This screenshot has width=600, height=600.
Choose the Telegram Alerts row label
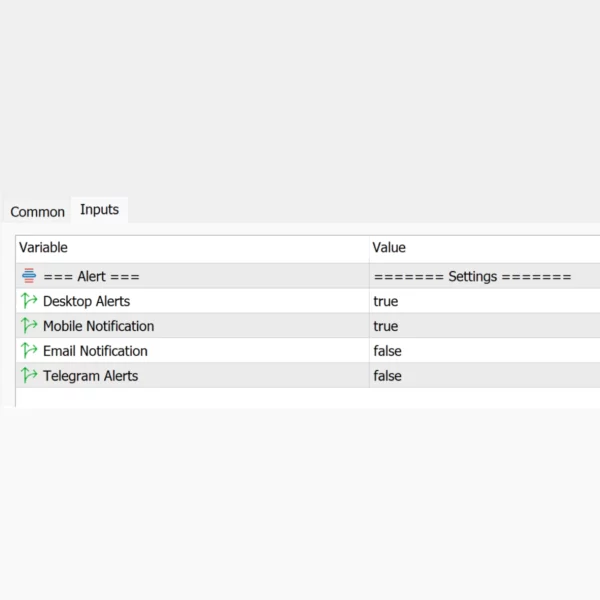(x=90, y=376)
